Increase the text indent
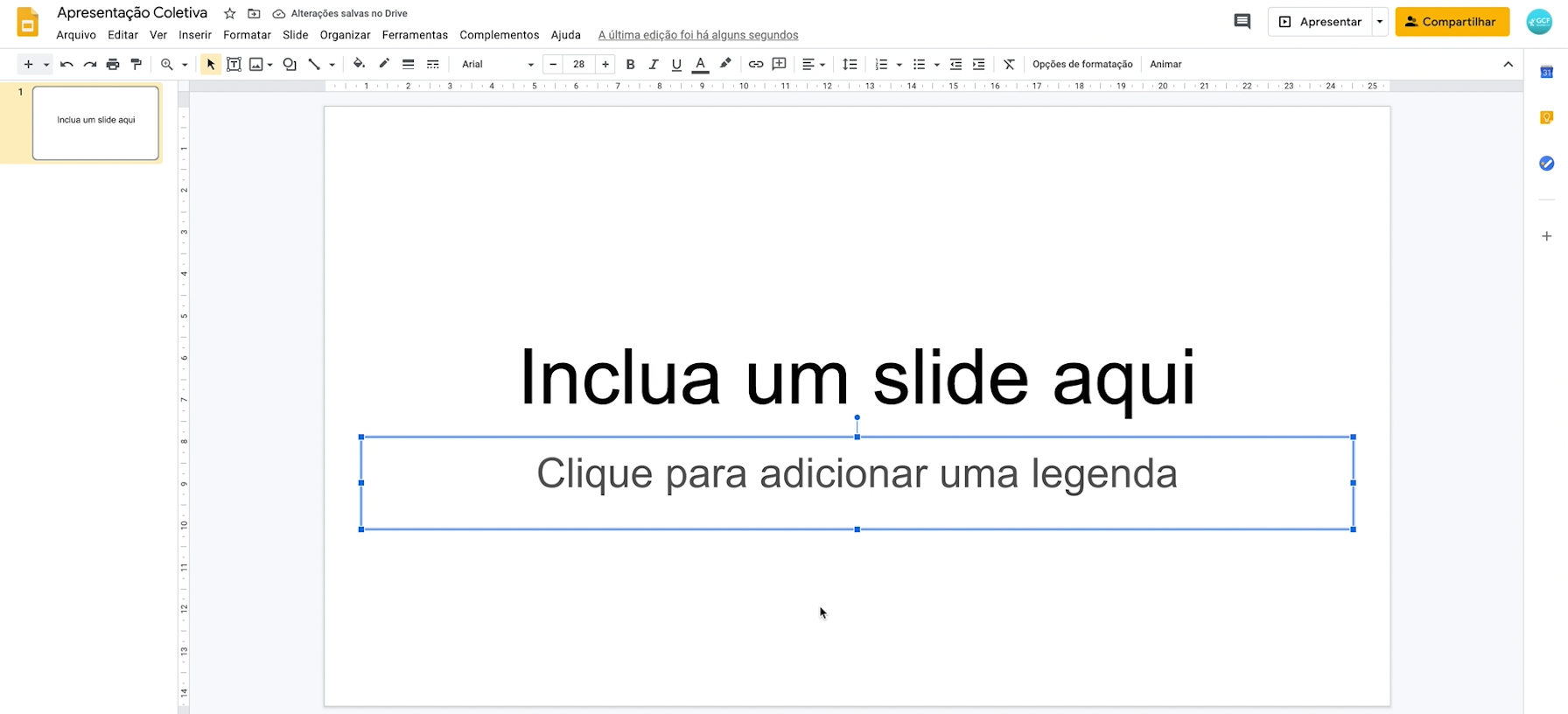Screen dimensions: 1568x714 [x=978, y=64]
